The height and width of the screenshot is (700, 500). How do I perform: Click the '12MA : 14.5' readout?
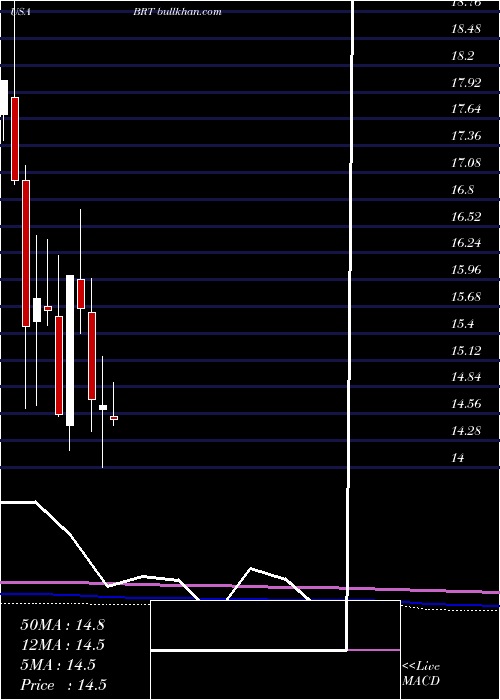(x=62, y=645)
